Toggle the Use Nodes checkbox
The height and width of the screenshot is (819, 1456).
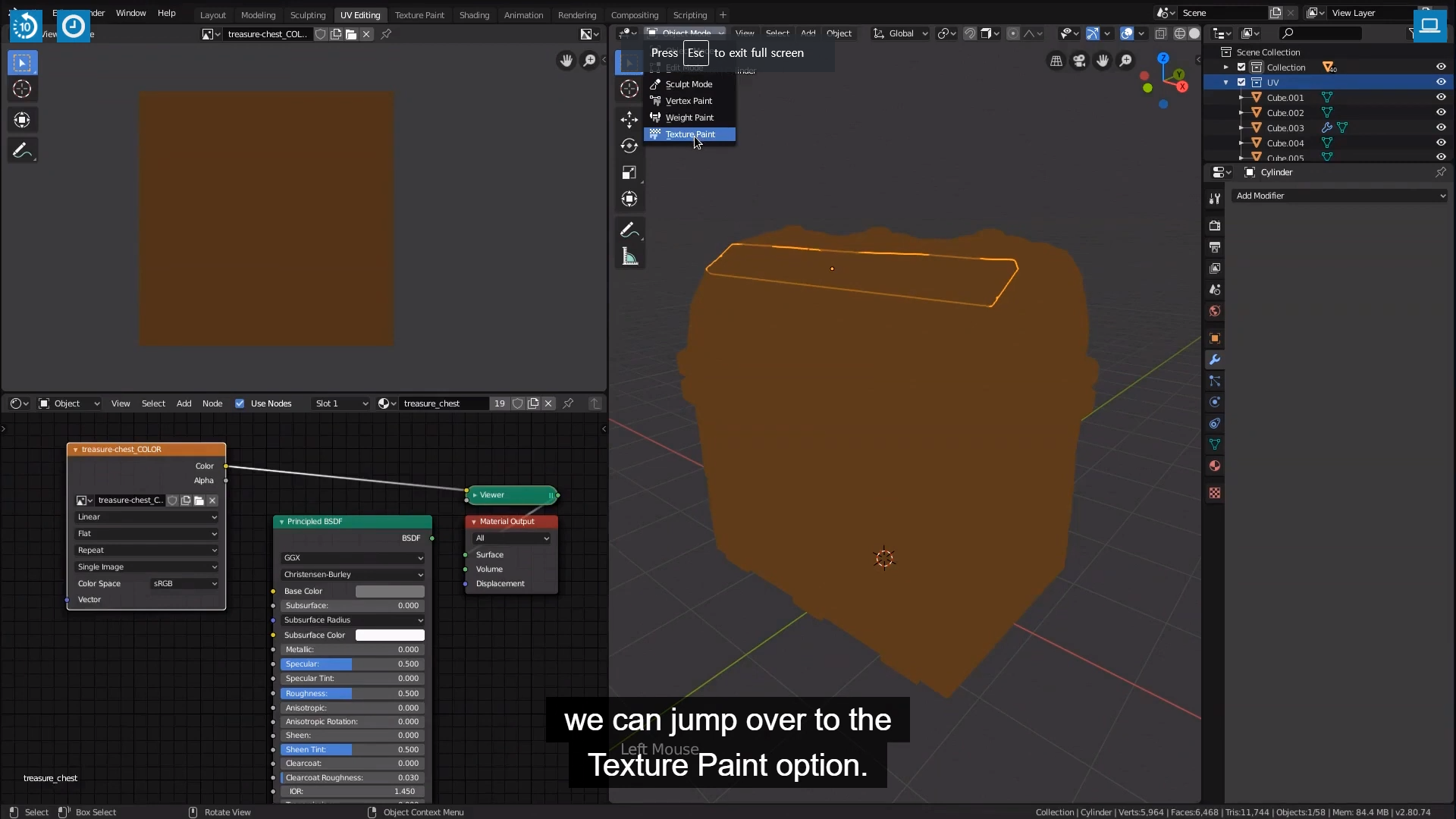[240, 403]
